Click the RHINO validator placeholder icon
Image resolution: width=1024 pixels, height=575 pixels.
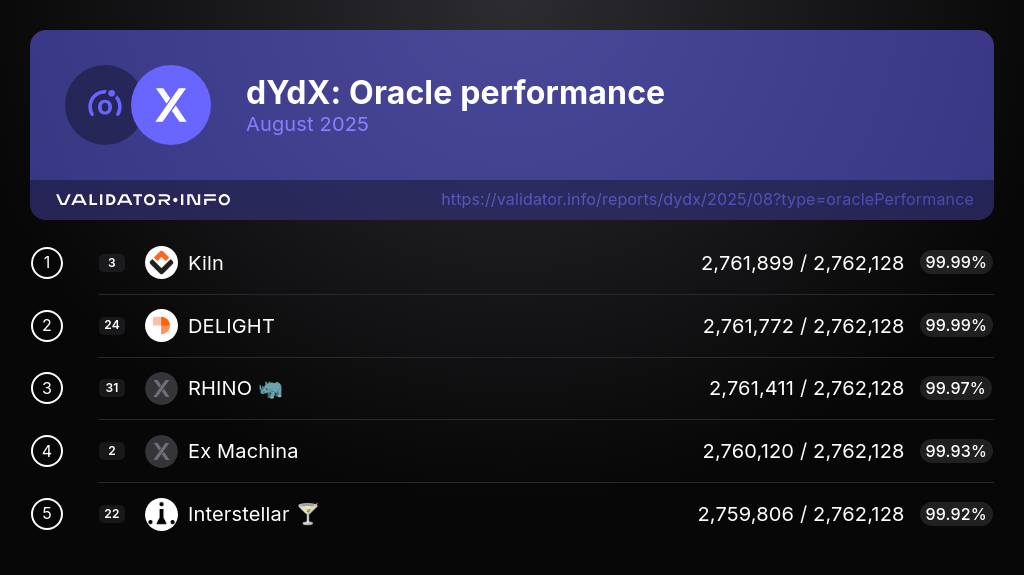(x=161, y=388)
